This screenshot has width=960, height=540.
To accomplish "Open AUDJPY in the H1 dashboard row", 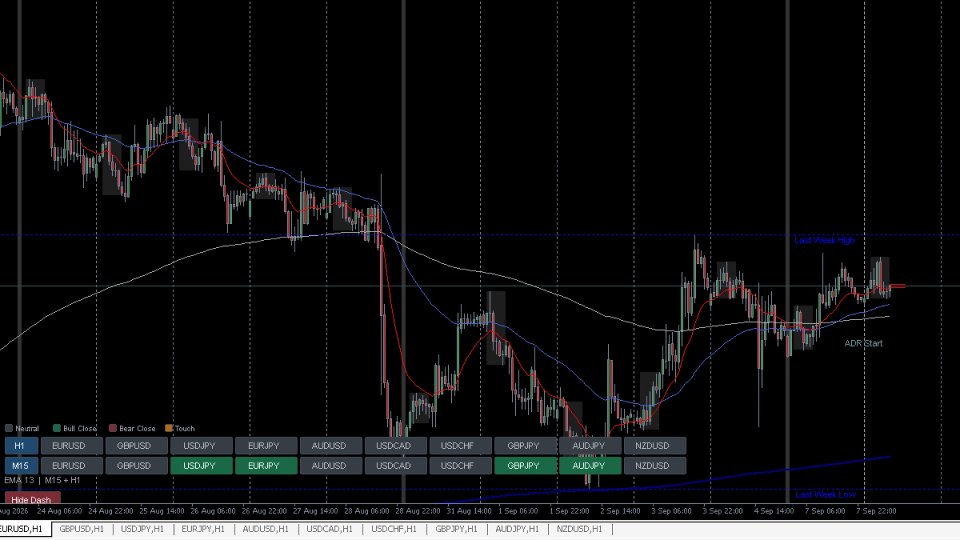I will click(590, 446).
